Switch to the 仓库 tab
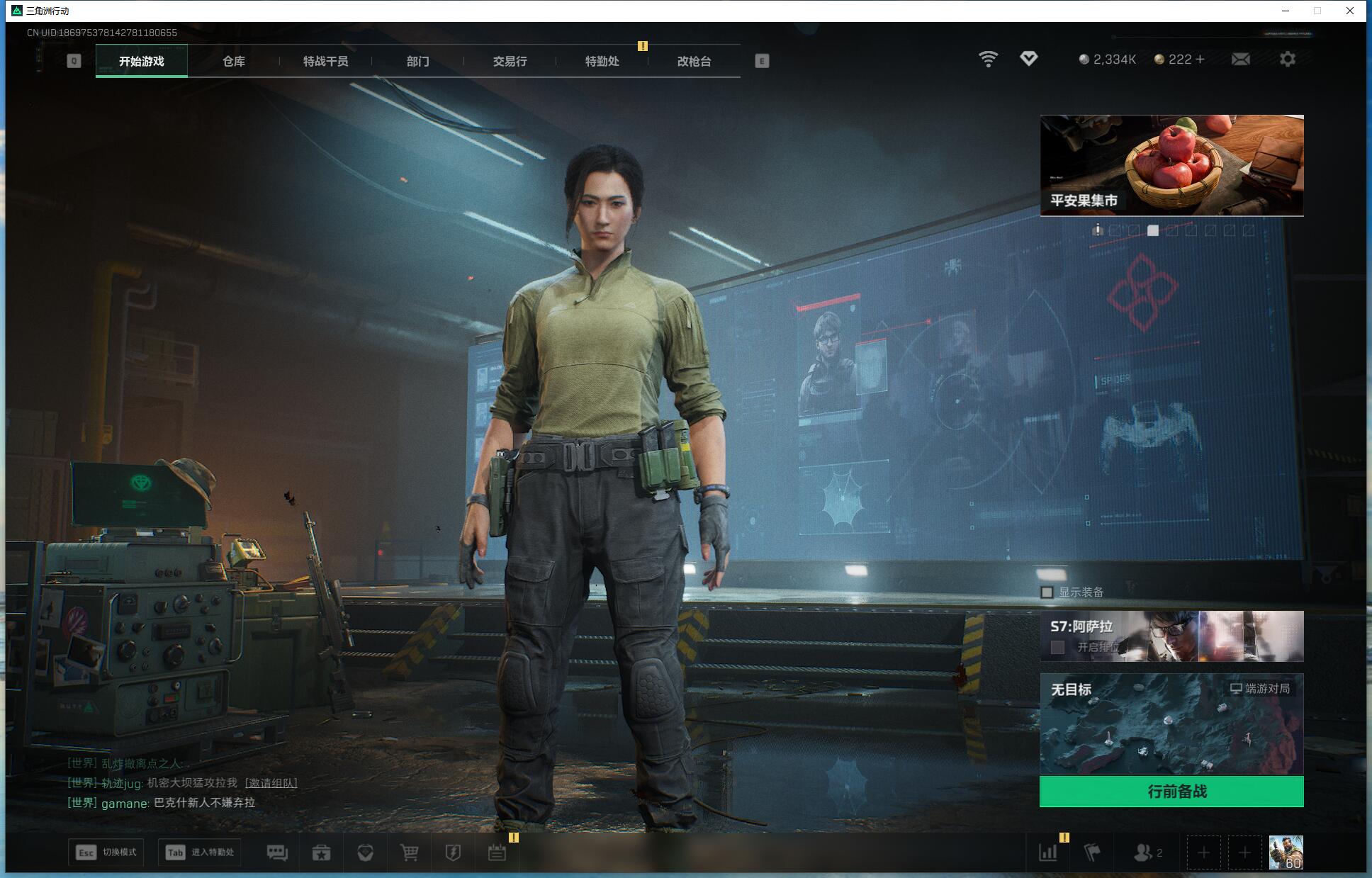The height and width of the screenshot is (878, 1372). [234, 62]
